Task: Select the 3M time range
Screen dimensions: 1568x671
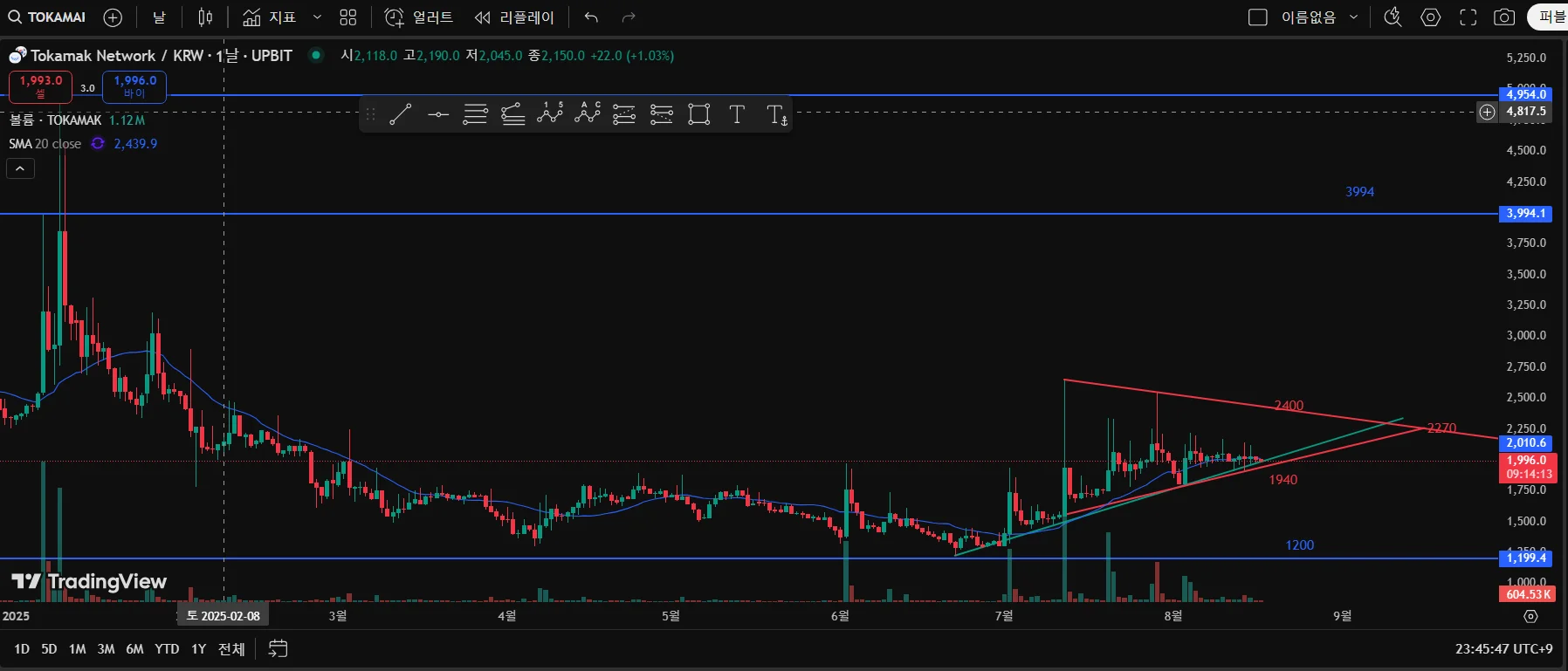Action: click(106, 649)
